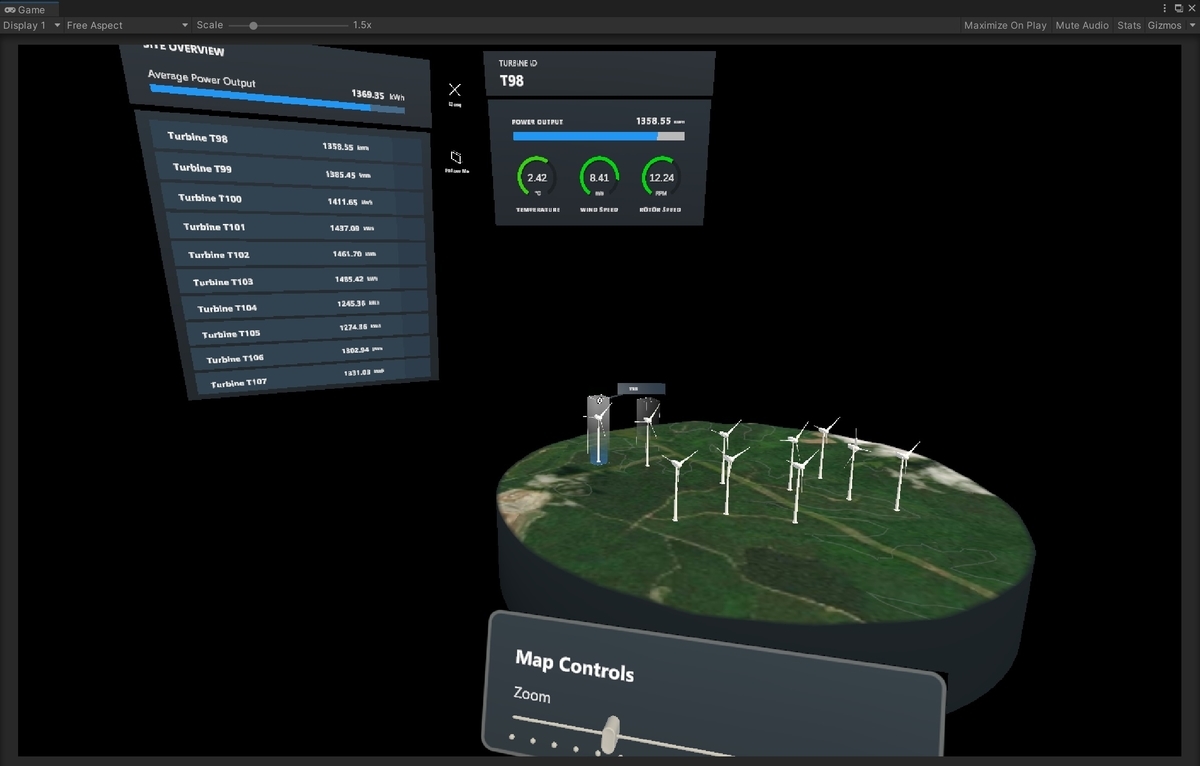Click the 1245.36 value for Turbine T104
The image size is (1200, 766).
353,303
